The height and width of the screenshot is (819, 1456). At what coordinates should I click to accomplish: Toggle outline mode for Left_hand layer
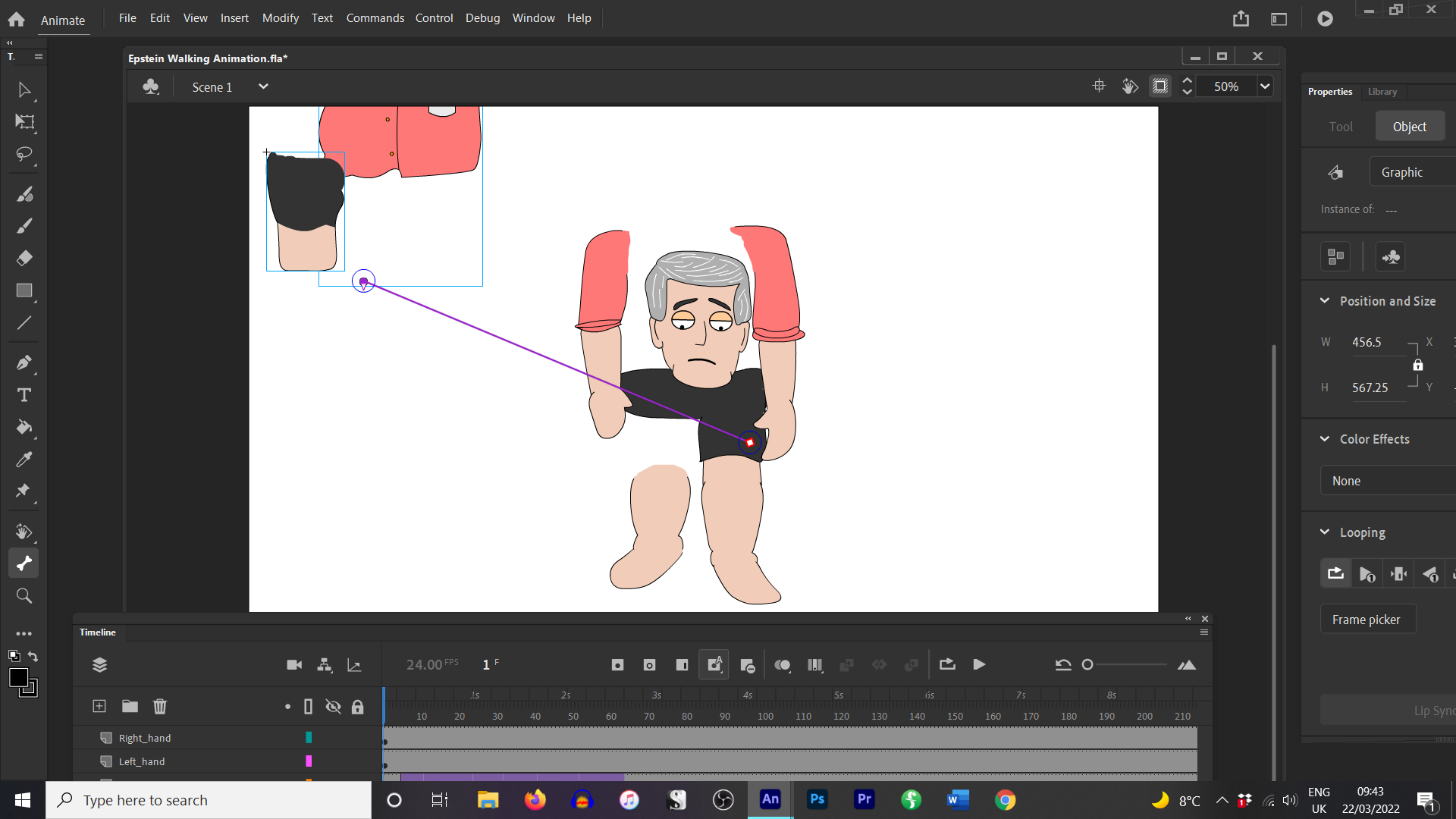coord(308,761)
